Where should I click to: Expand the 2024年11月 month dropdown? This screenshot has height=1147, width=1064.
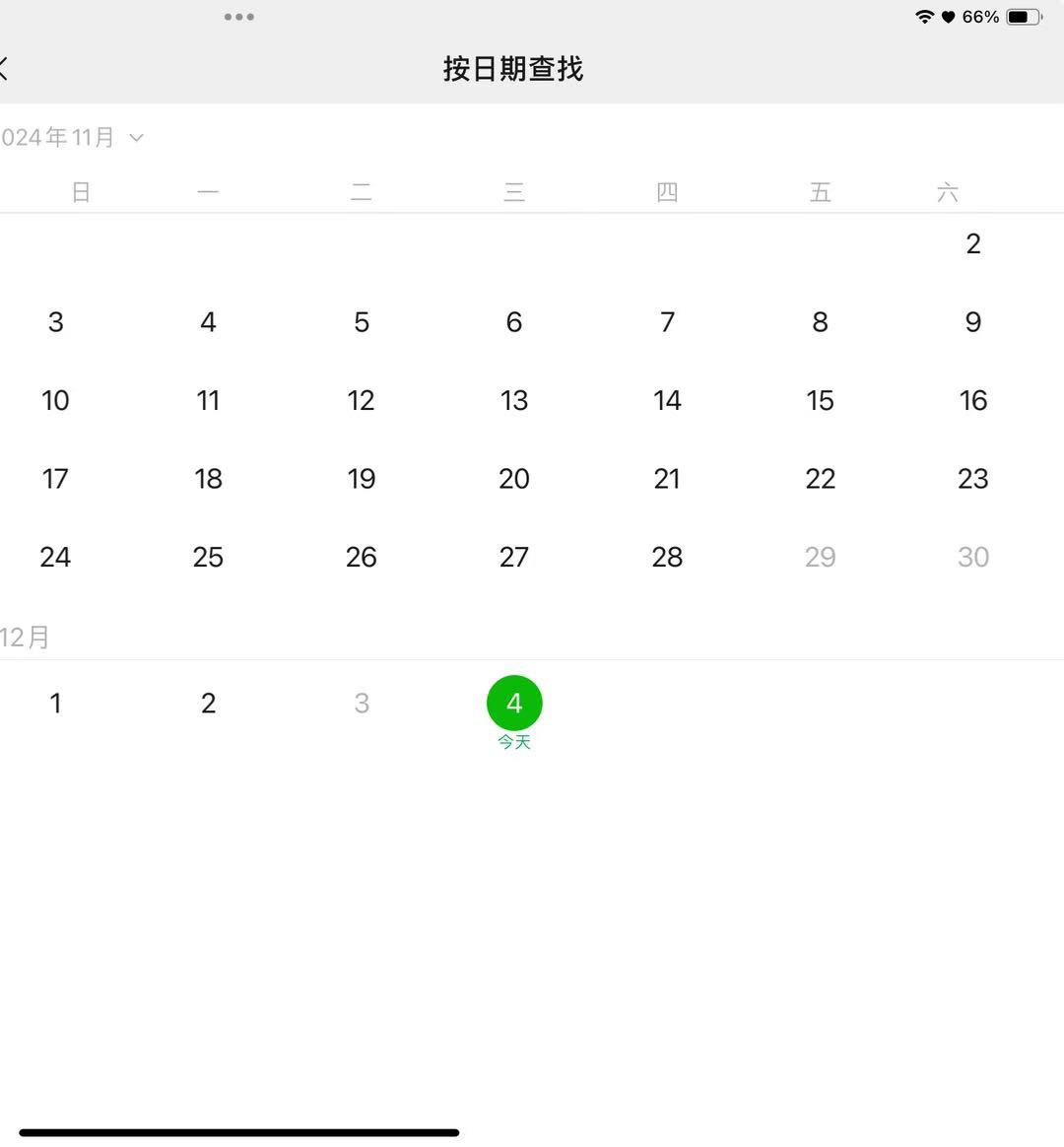click(72, 138)
